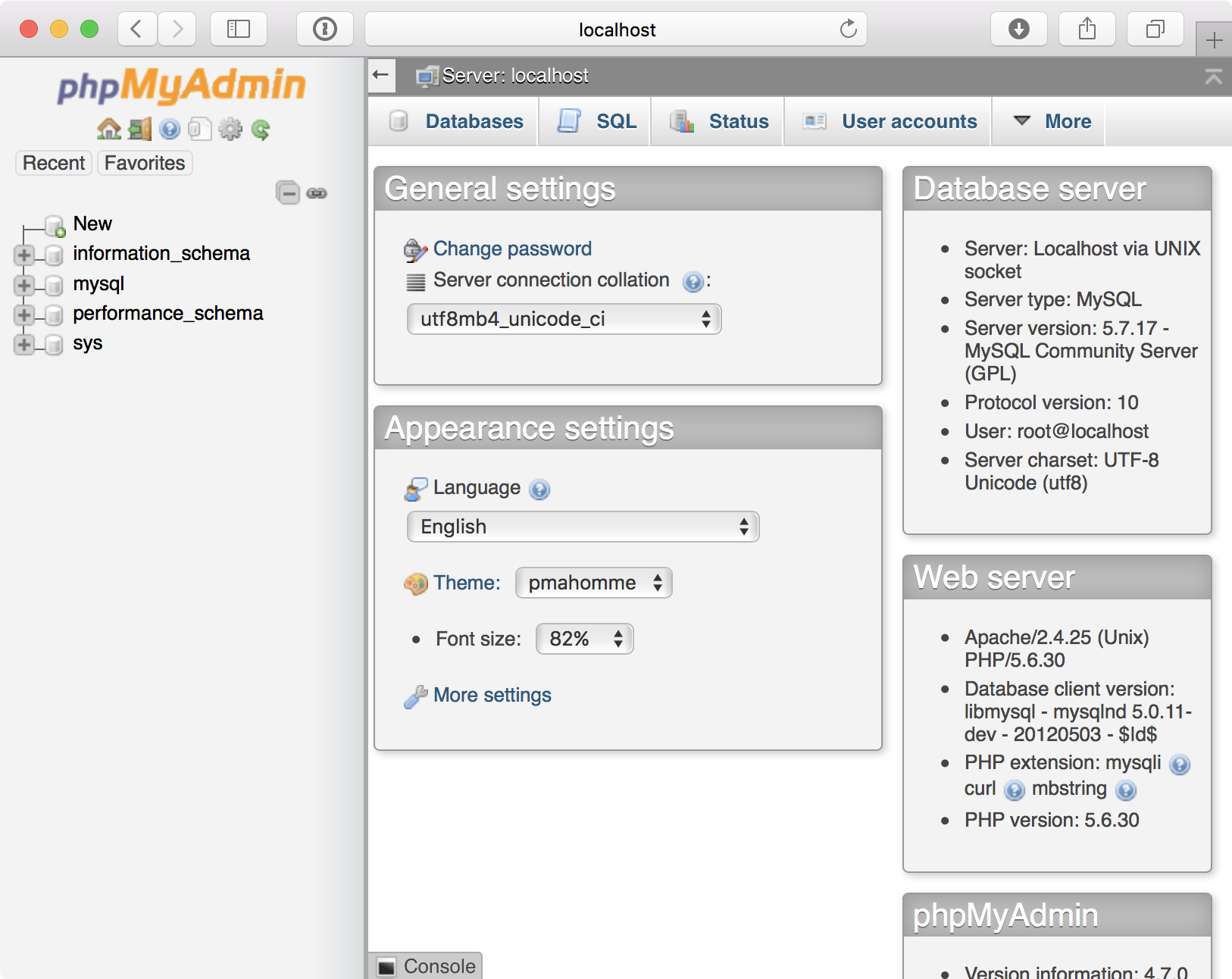
Task: Collapse top menu with up-arrow icon
Action: tap(1213, 76)
